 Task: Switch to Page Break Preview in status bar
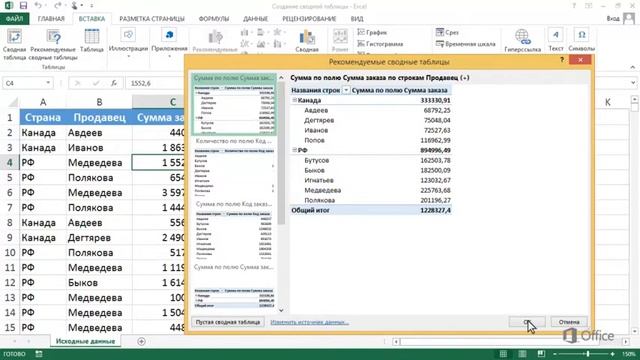tap(541, 353)
